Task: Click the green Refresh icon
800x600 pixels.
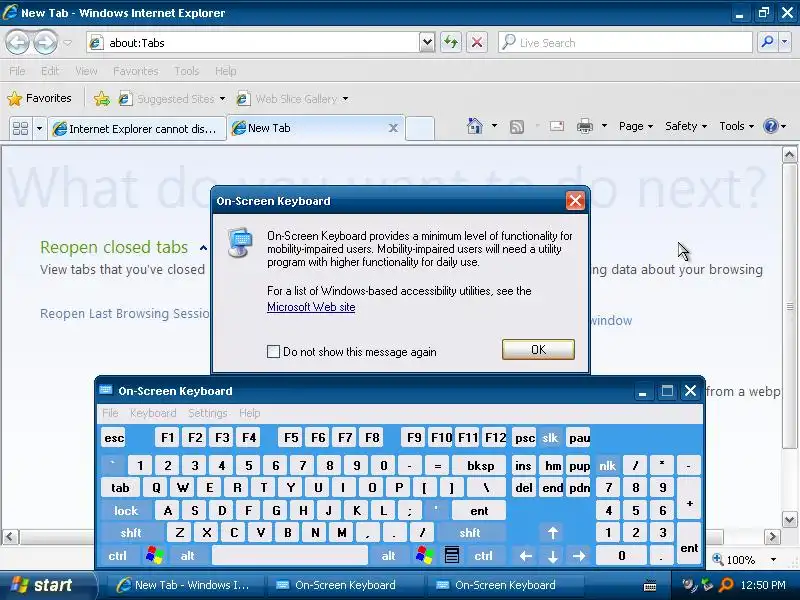Action: 451,42
